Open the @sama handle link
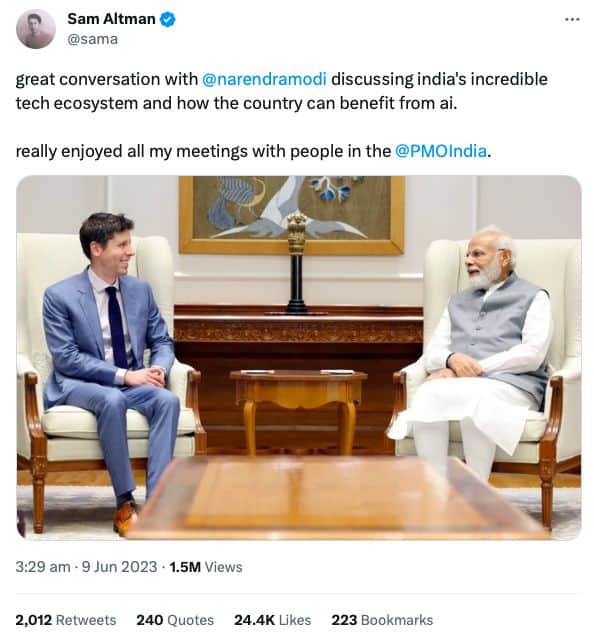The height and width of the screenshot is (637, 594). click(93, 39)
